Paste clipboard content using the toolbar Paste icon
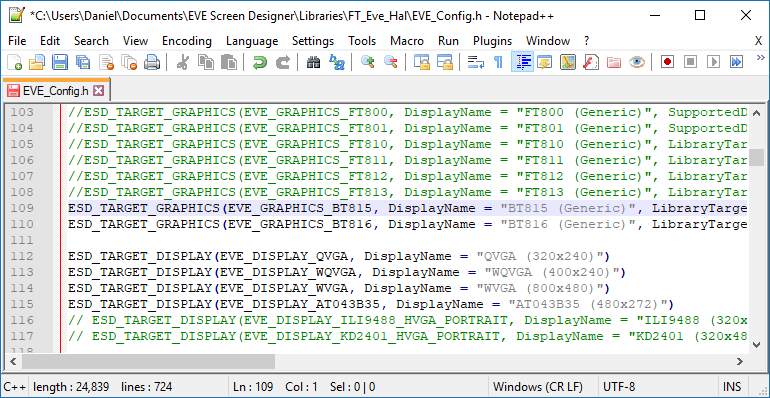 pyautogui.click(x=228, y=62)
